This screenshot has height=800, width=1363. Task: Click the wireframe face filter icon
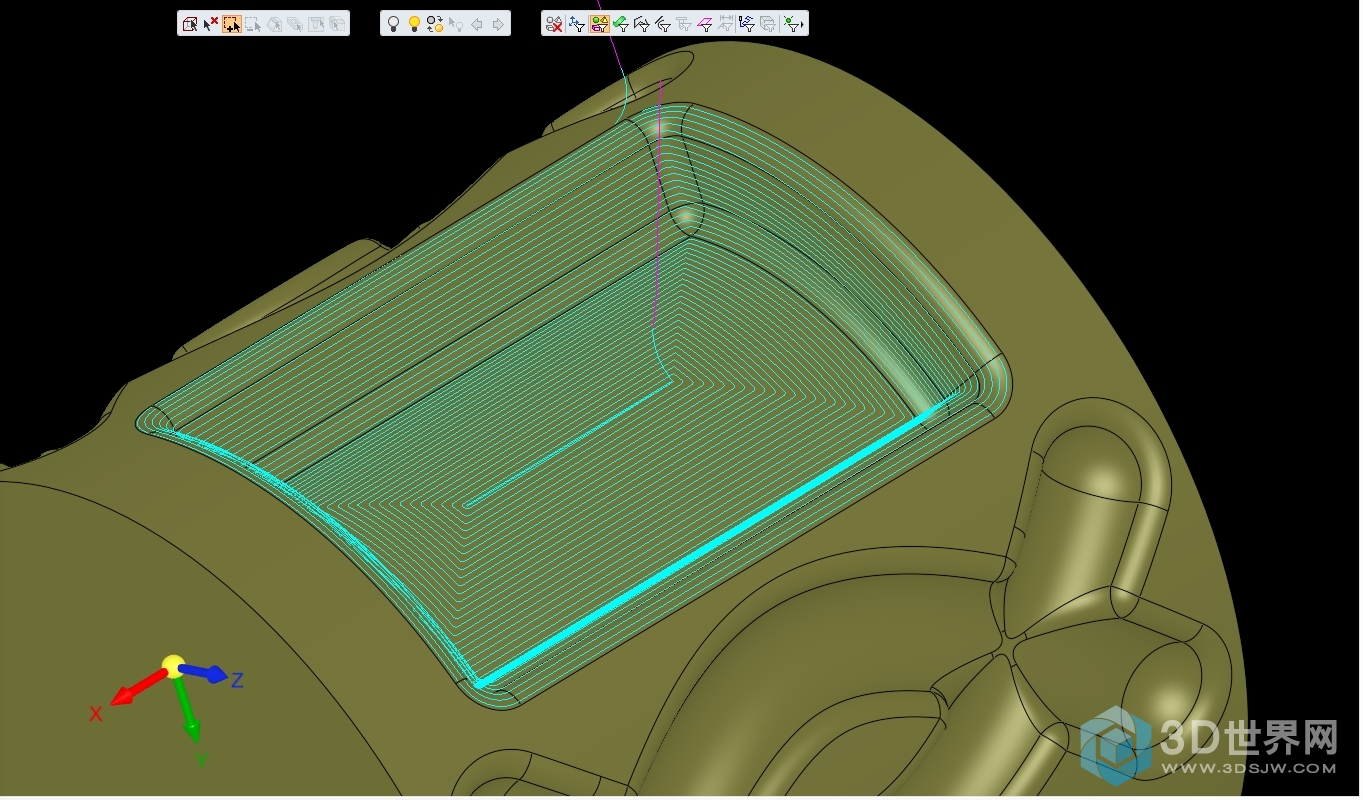(642, 24)
